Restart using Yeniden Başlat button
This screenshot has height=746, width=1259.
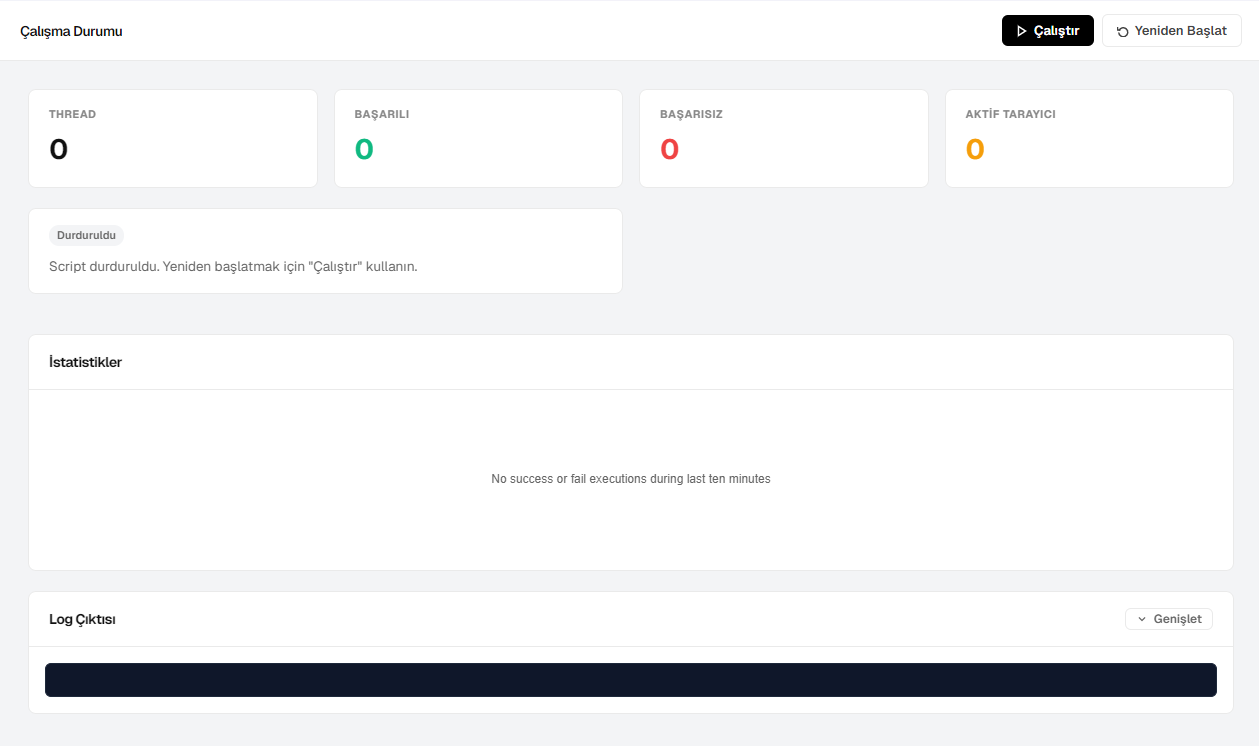[x=1172, y=31]
